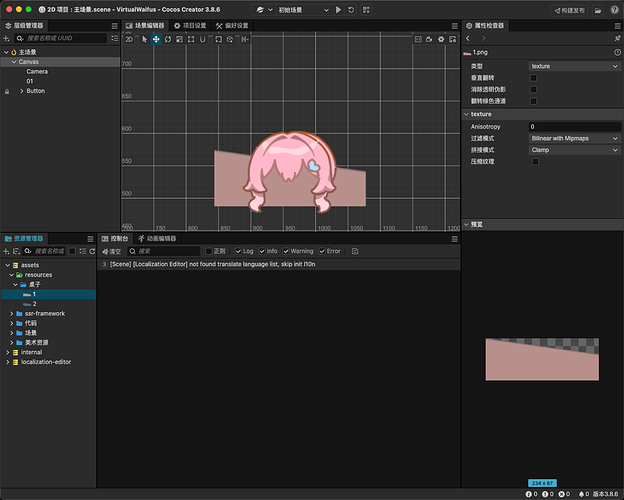Select the Camera node in hierarchy

[x=37, y=72]
